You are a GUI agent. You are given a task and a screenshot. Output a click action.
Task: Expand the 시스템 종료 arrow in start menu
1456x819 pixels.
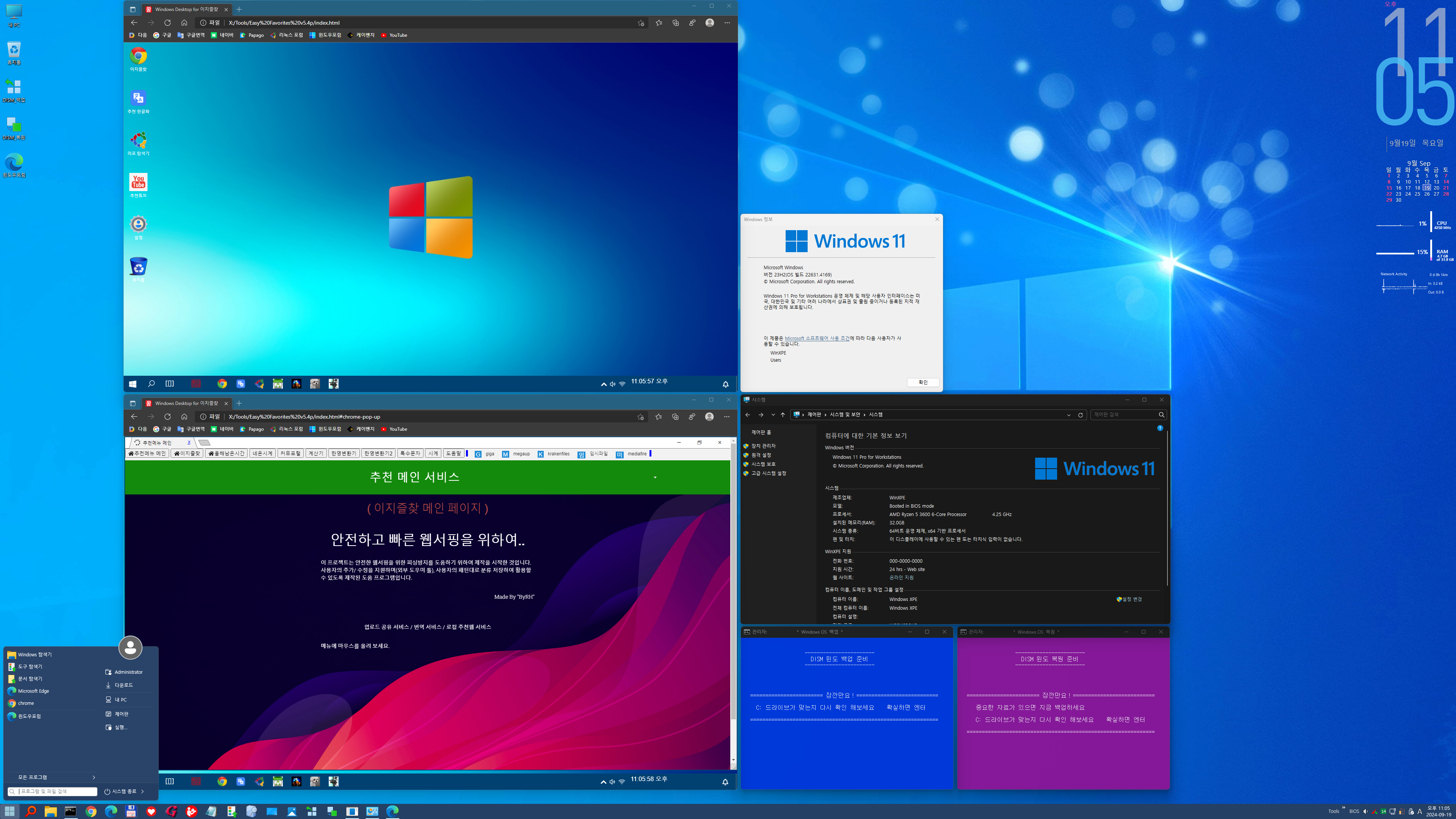tap(143, 791)
